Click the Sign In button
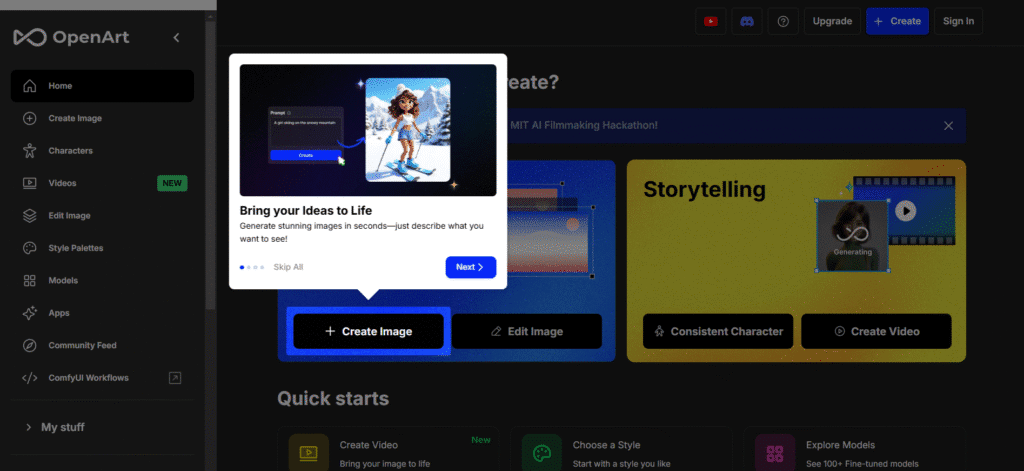1024x471 pixels. pos(958,21)
